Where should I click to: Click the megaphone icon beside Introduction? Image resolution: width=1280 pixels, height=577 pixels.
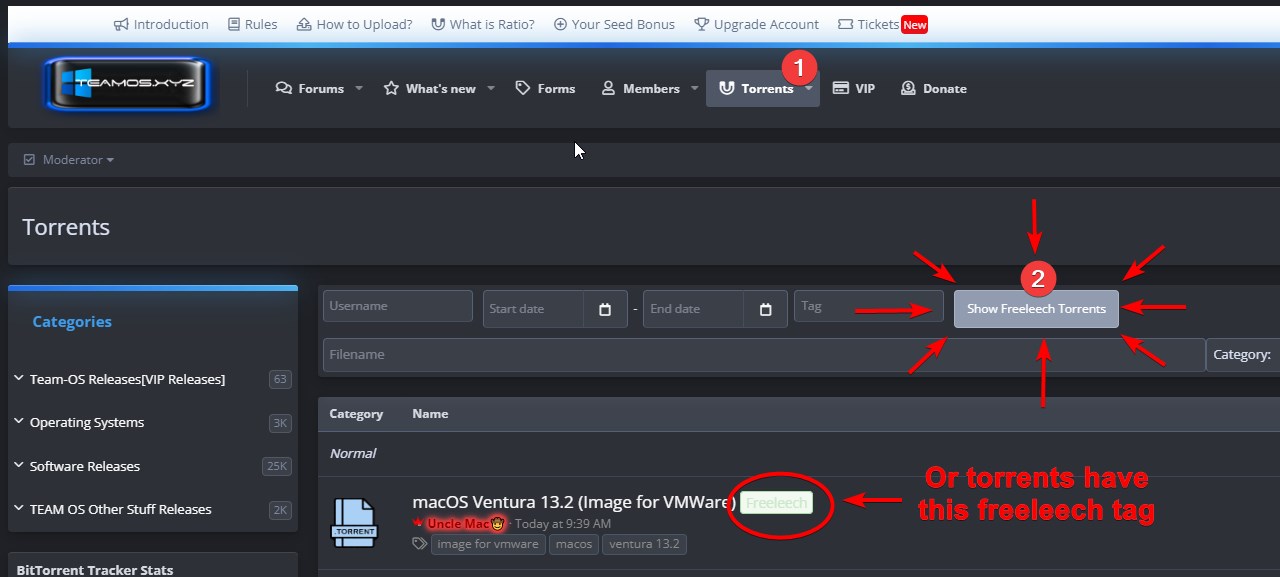[x=121, y=24]
